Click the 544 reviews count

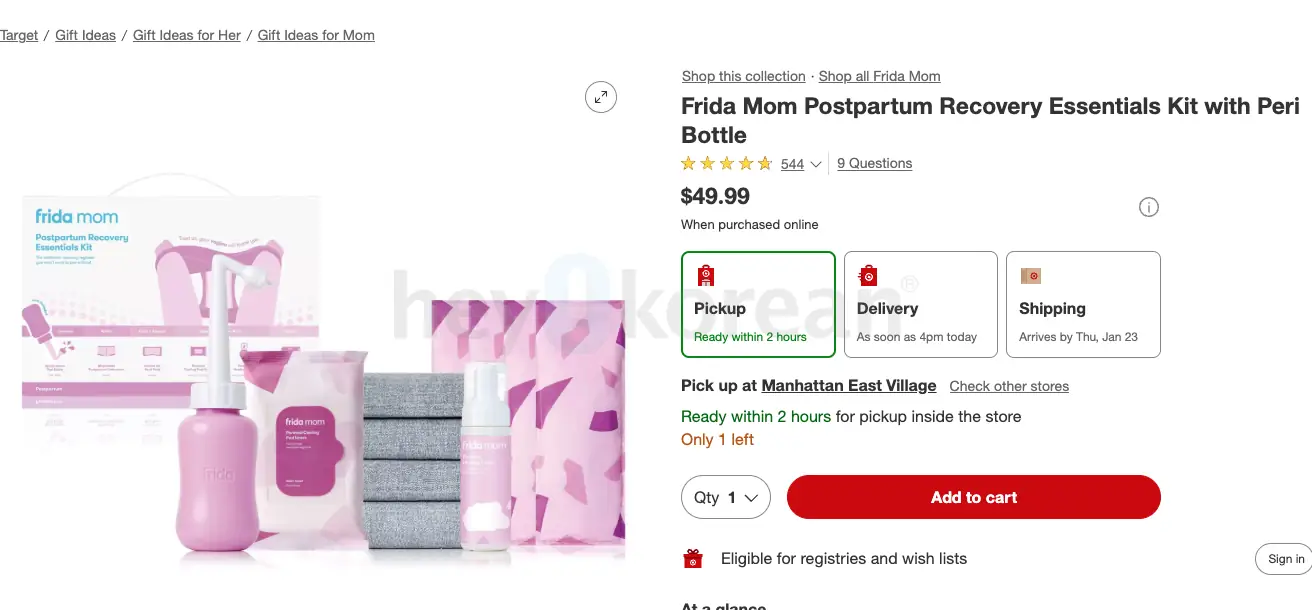pos(791,163)
